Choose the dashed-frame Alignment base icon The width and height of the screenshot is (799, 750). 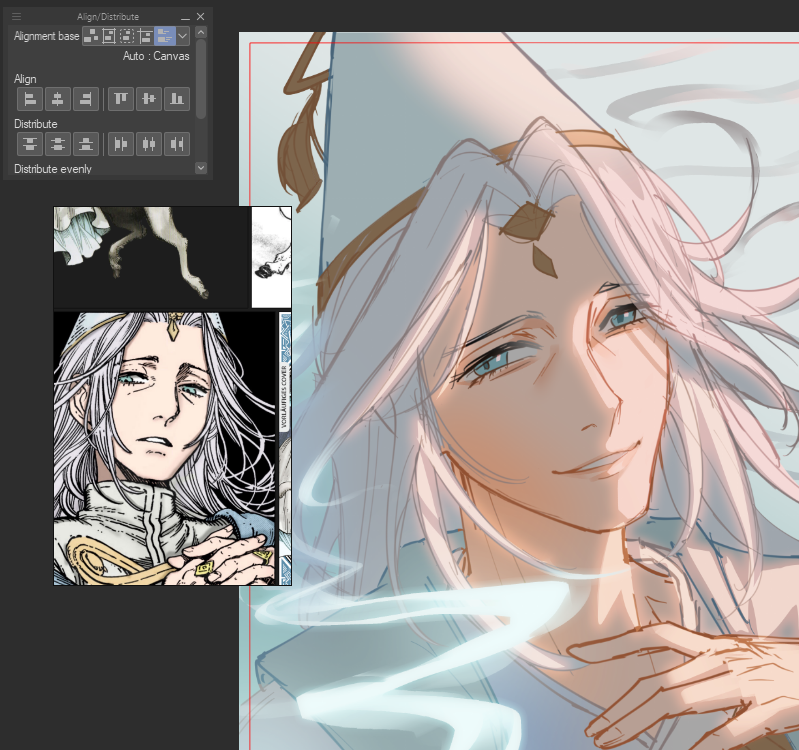tap(127, 36)
